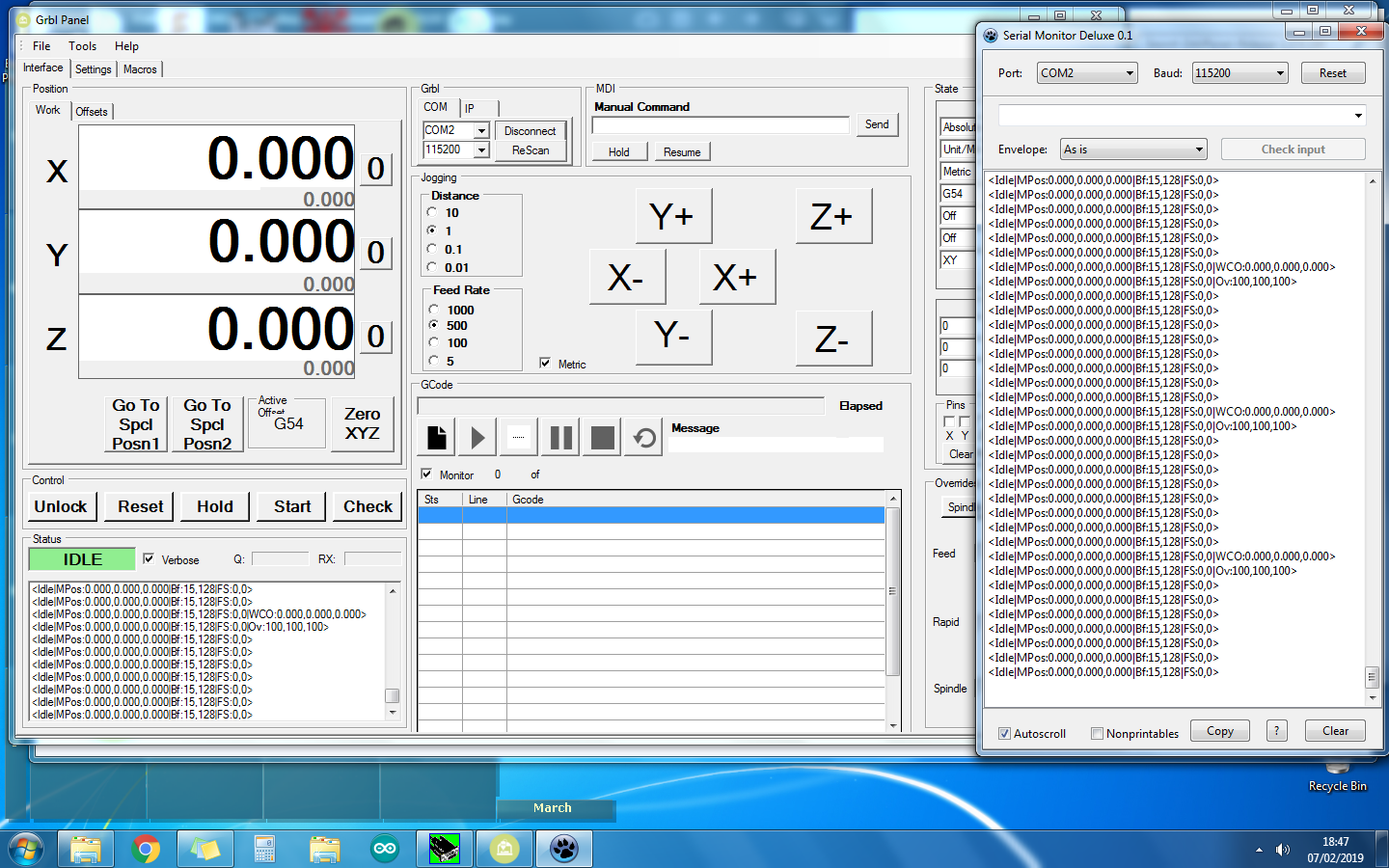1389x868 pixels.
Task: Click the Serial Monitor output scrollbar thumb
Action: click(1372, 676)
